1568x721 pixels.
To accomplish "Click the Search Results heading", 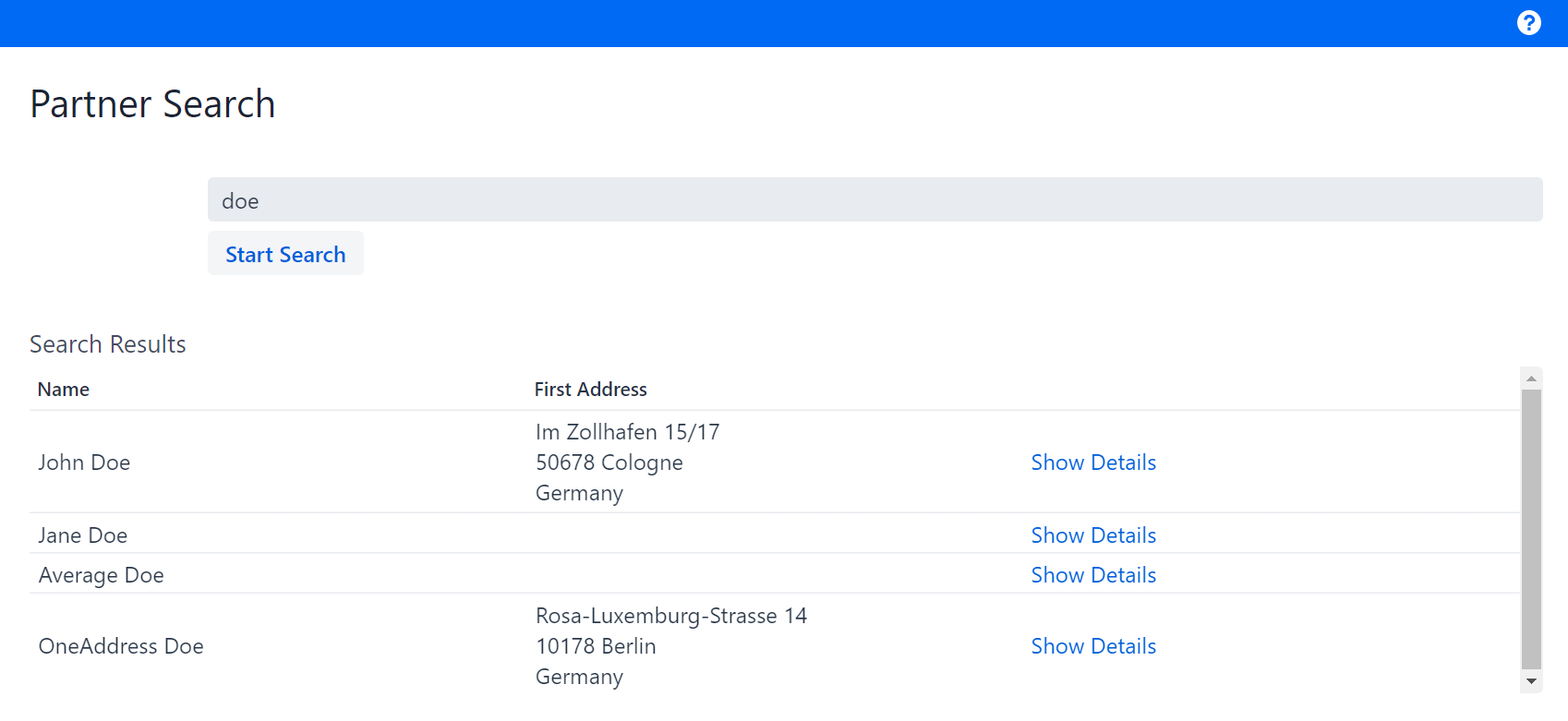I will (108, 343).
